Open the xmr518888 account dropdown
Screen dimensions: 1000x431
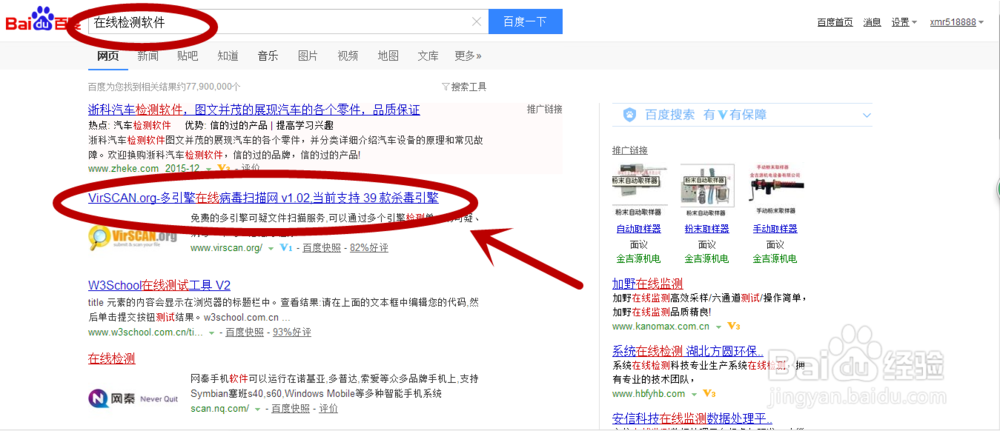pos(956,22)
